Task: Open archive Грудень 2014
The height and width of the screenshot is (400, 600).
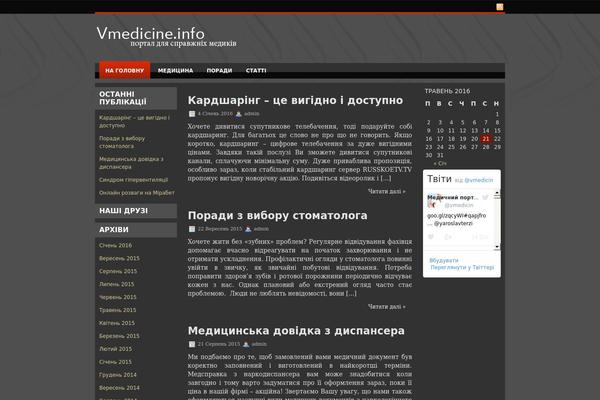Action: pos(117,375)
